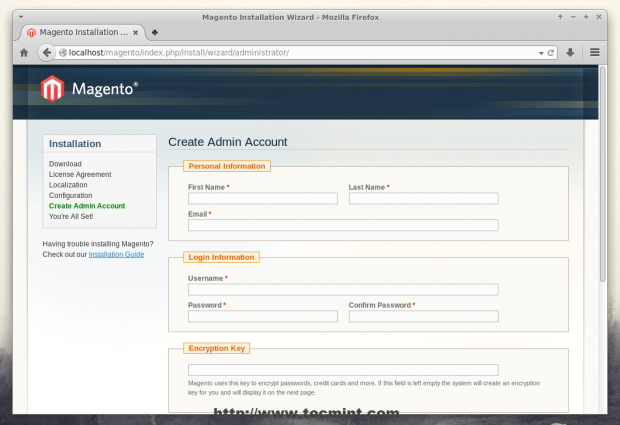Image resolution: width=620 pixels, height=425 pixels.
Task: Open the Firefox hamburger menu
Action: click(595, 52)
